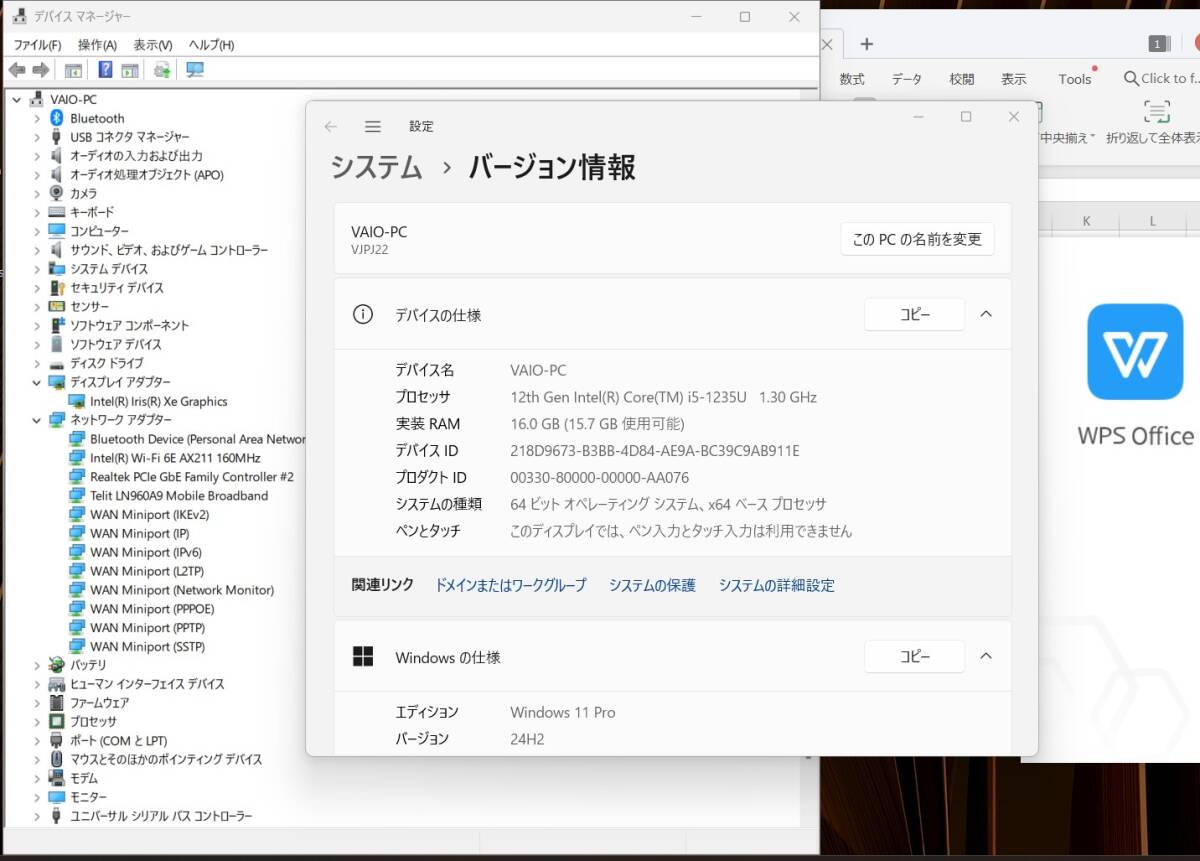
Task: Click the Back arrow in Device Manager toolbar
Action: click(x=17, y=70)
